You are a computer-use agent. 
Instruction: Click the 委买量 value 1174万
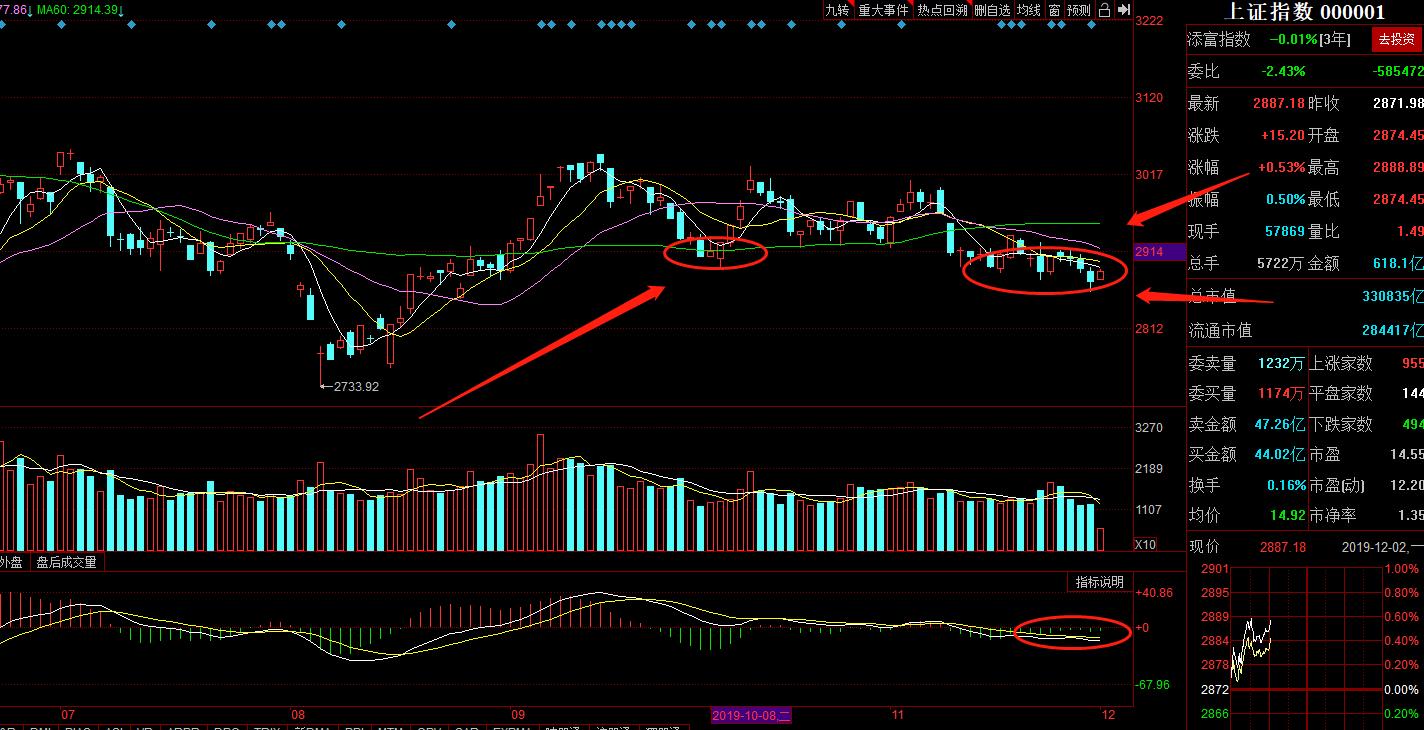[x=1282, y=394]
